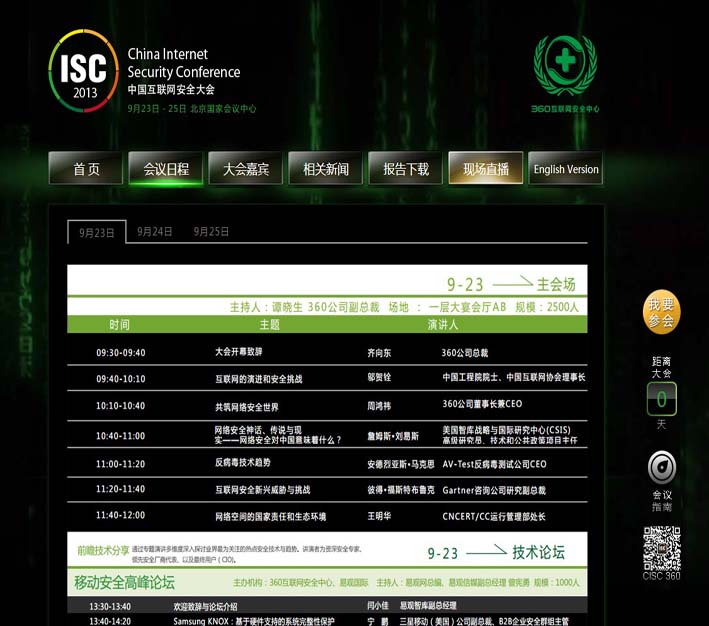Screen dimensions: 709x626
Task: Click the 10:40-11:00 time cell
Action: (121, 436)
